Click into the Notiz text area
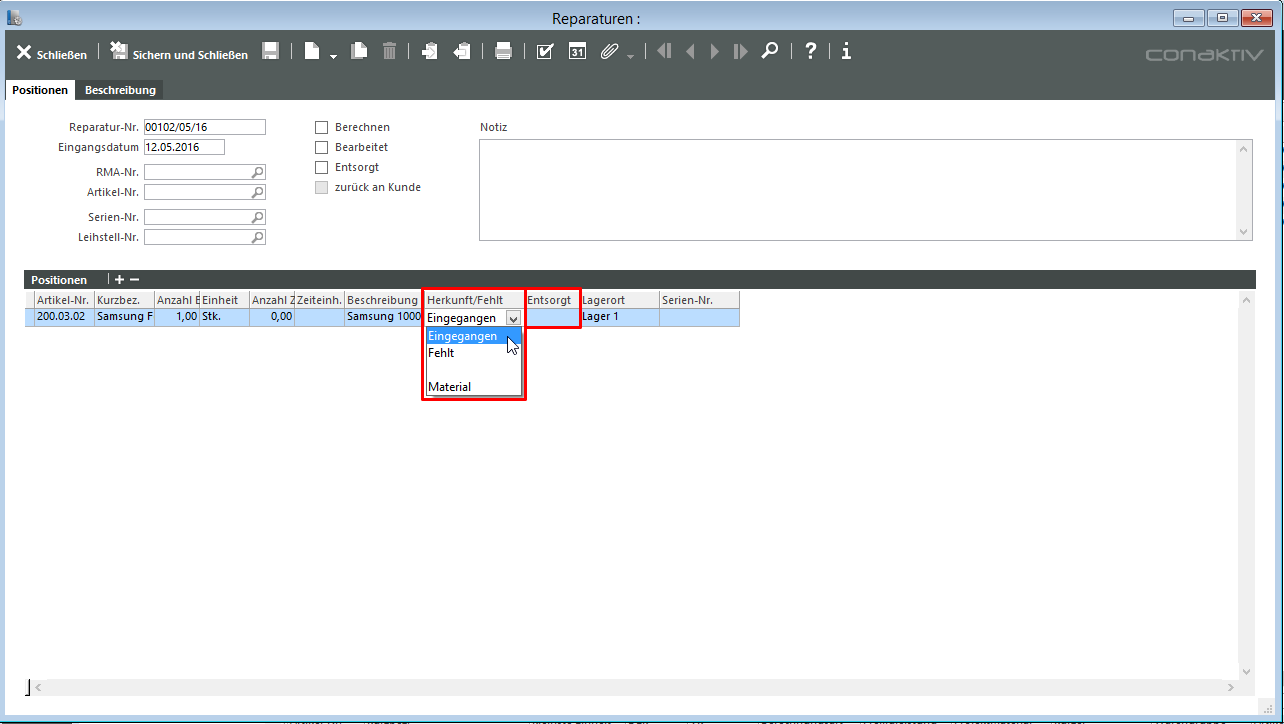This screenshot has width=1284, height=724. [x=858, y=190]
